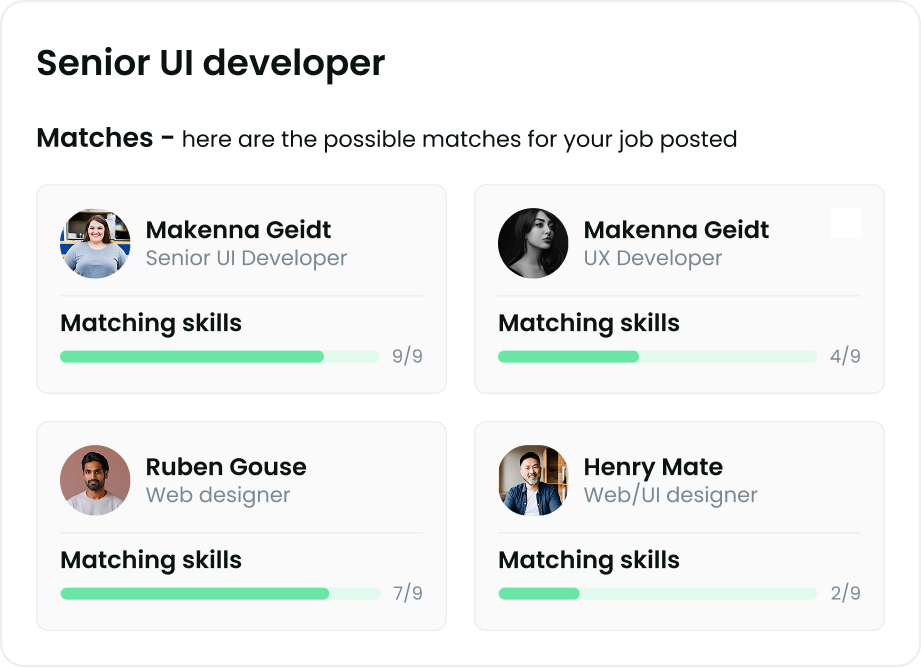The height and width of the screenshot is (668, 921).
Task: Open Ruben Gouse's name link
Action: pos(226,467)
